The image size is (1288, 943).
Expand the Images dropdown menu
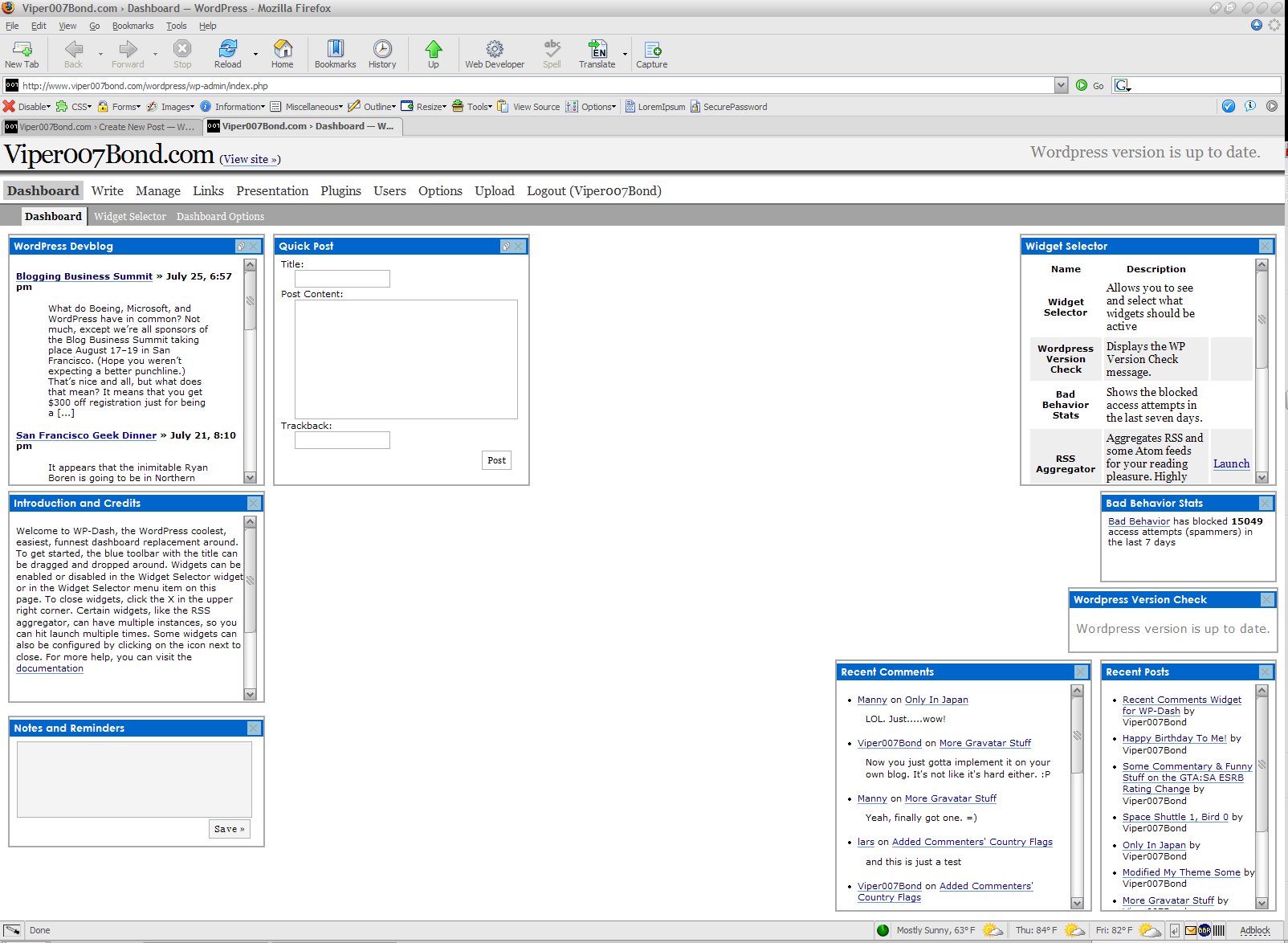point(170,106)
